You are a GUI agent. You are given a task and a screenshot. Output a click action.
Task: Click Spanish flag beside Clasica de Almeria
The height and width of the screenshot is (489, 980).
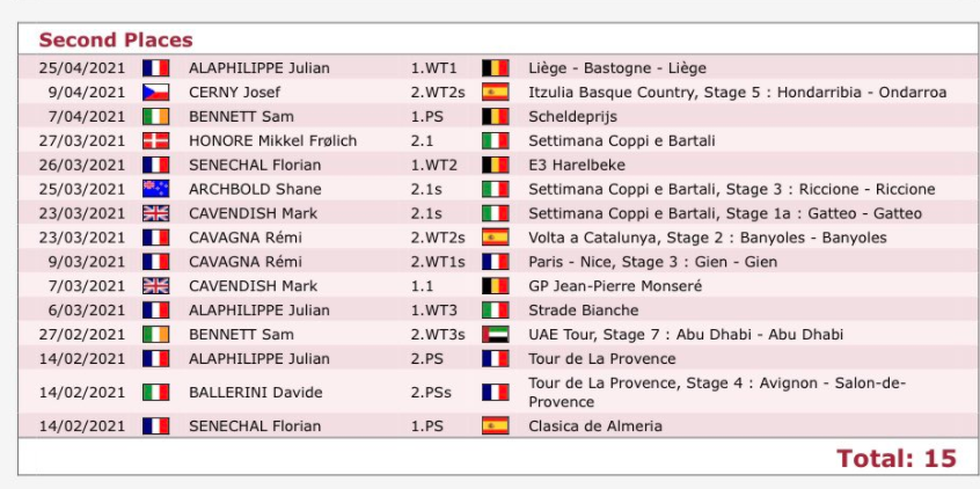(495, 426)
